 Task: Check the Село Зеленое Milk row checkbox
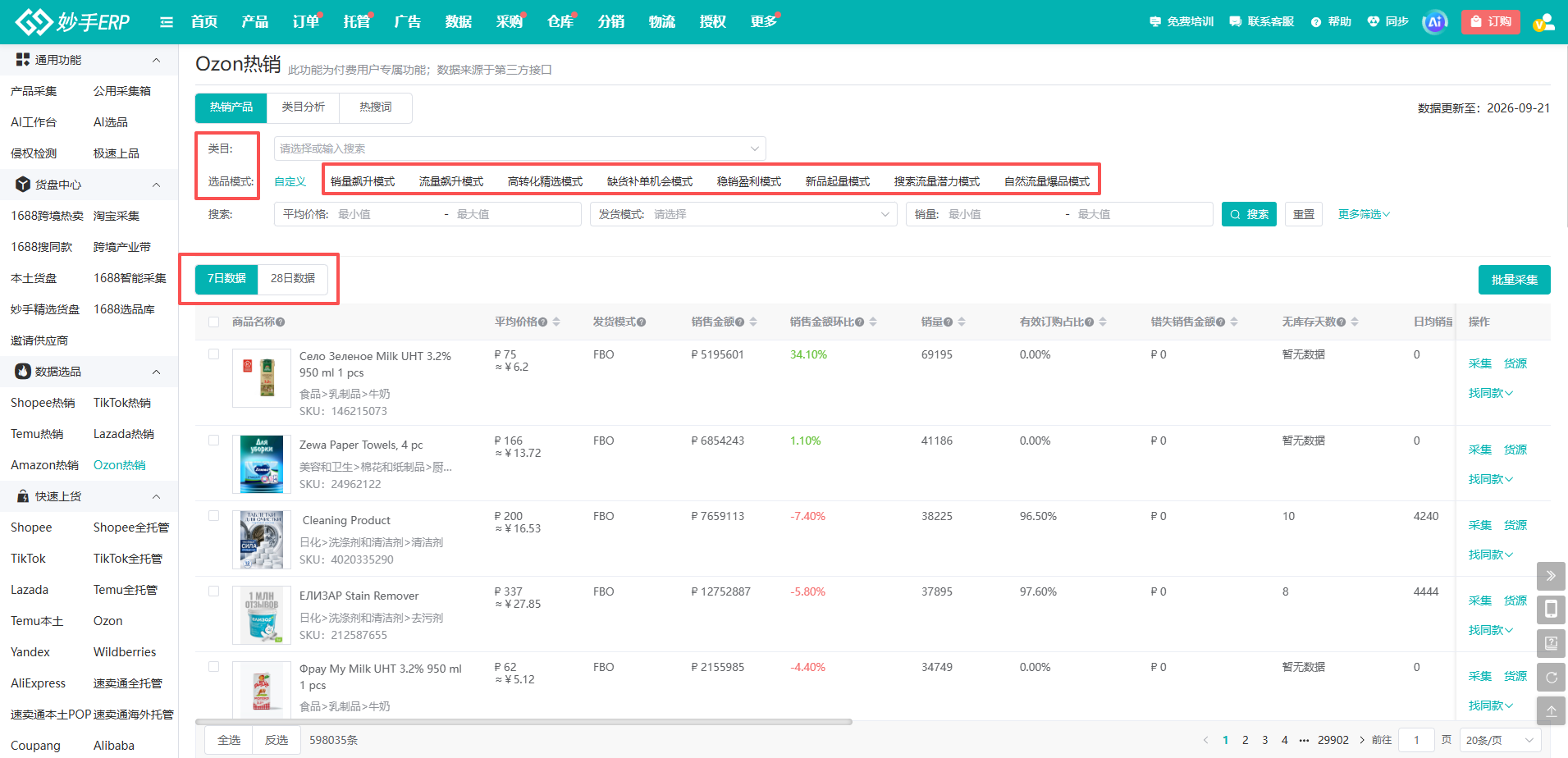(214, 354)
